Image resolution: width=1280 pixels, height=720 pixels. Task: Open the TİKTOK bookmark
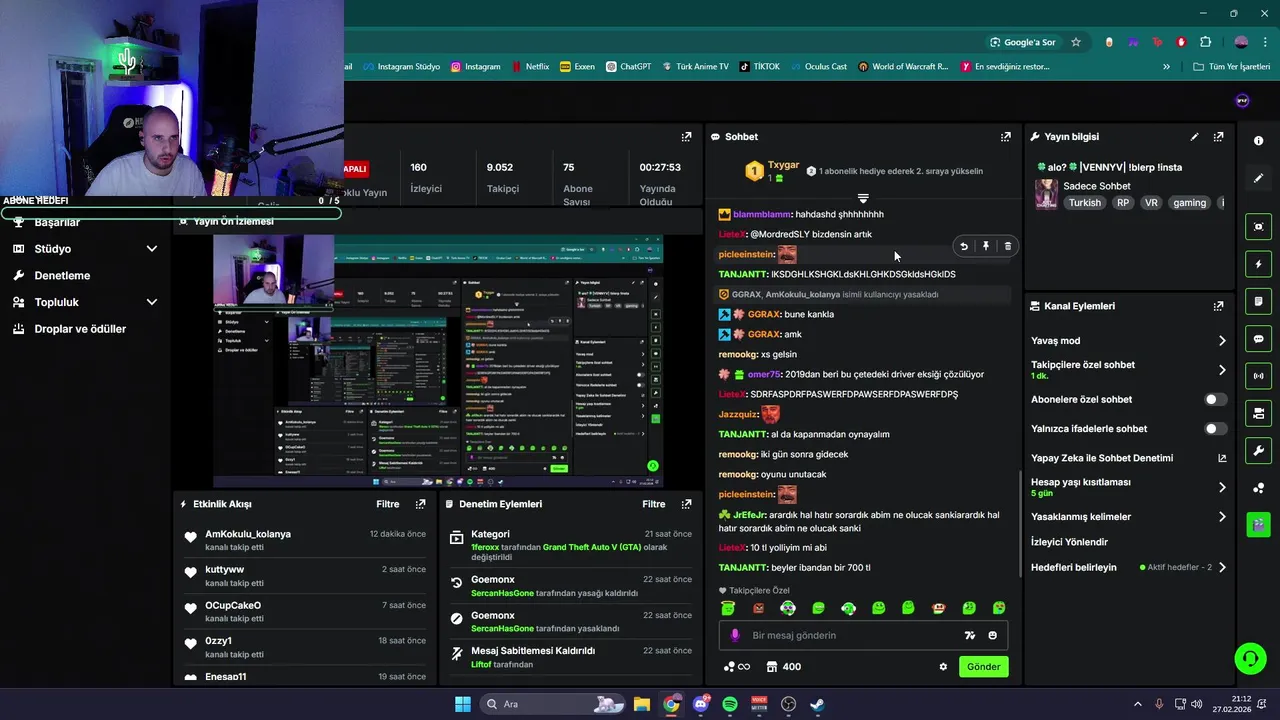(759, 67)
